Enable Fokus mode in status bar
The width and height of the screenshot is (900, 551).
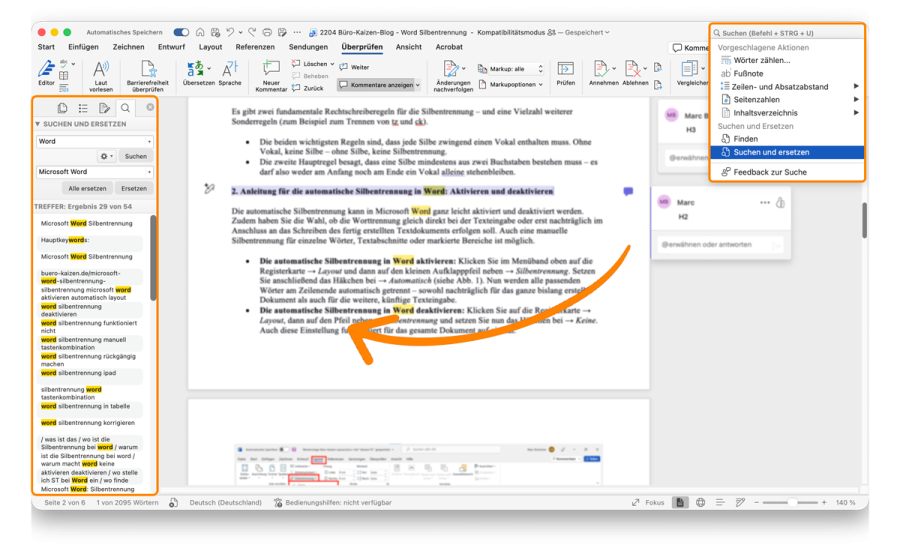pos(648,502)
